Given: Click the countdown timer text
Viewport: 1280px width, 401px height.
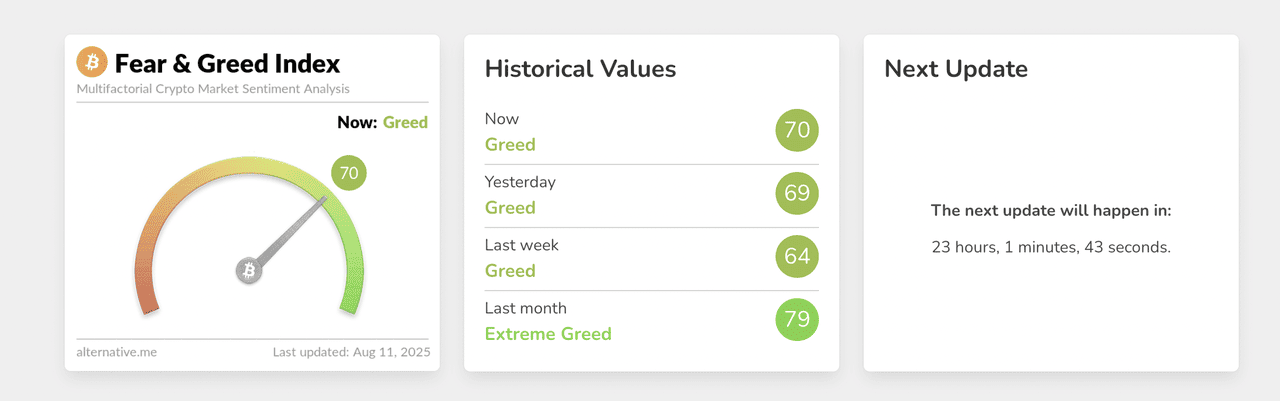Looking at the screenshot, I should [1051, 247].
